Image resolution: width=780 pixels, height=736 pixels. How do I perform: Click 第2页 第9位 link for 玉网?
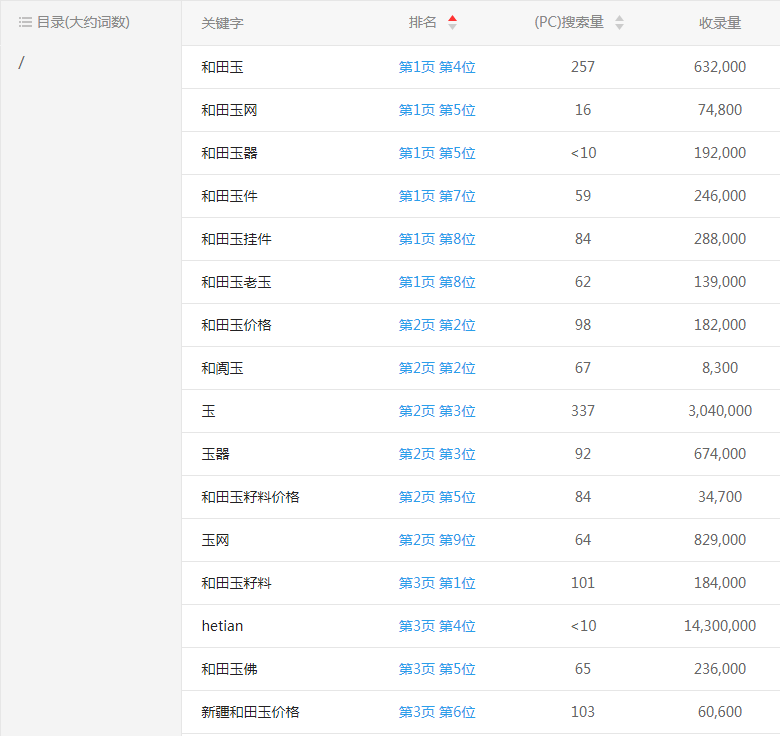click(x=437, y=540)
